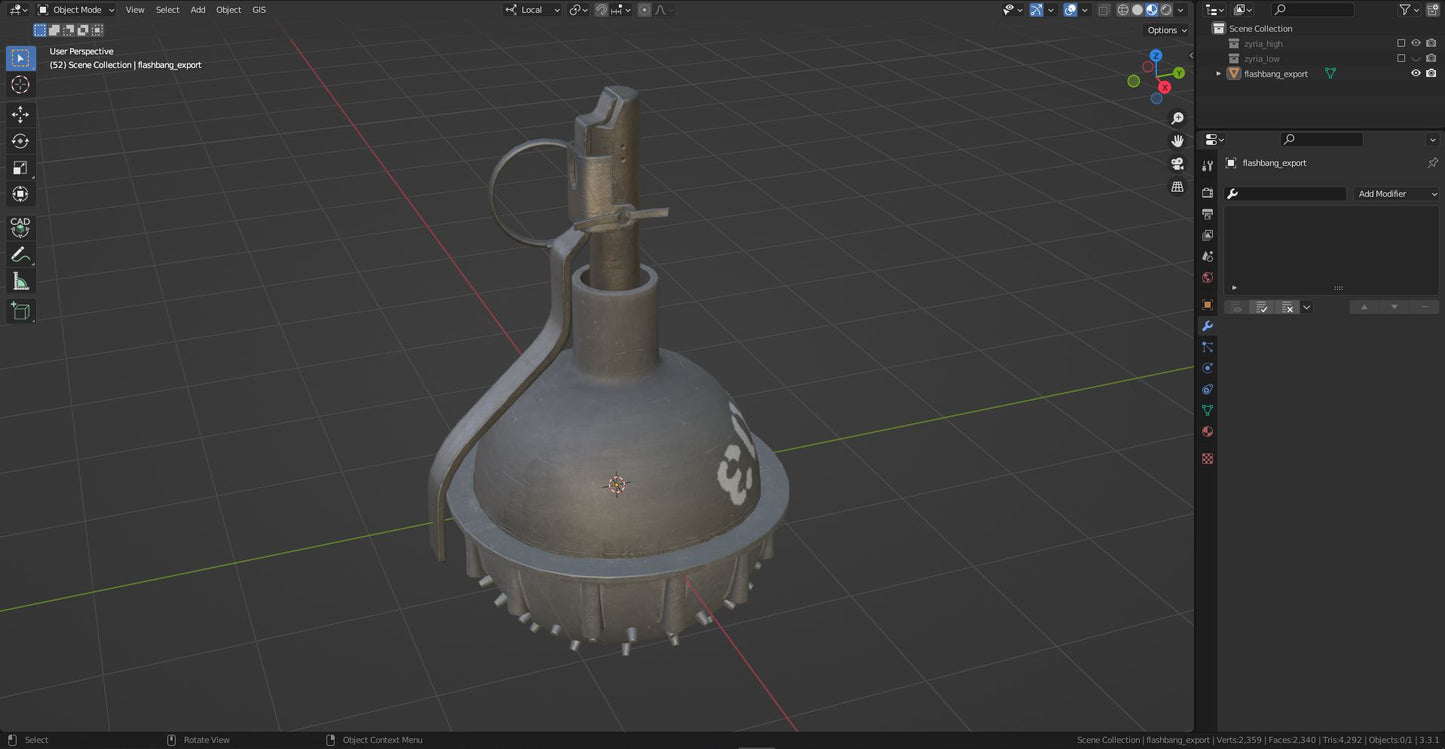Open the Add Modifier dropdown

[x=1396, y=194]
